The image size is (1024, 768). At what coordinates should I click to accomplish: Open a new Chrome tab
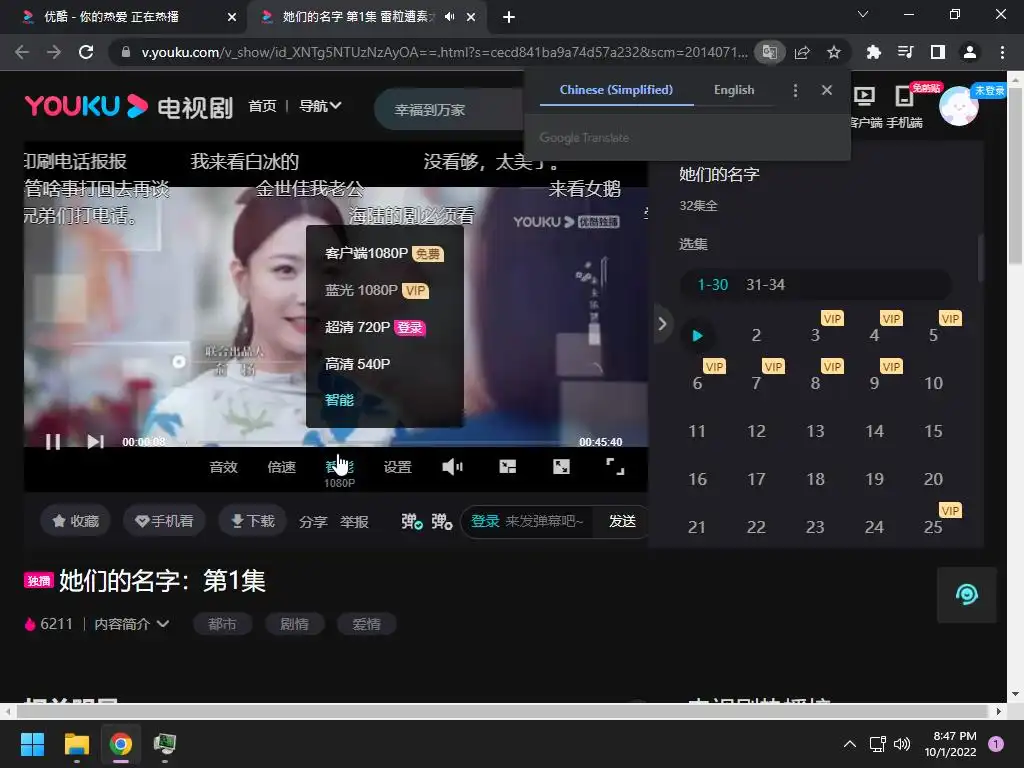click(509, 17)
